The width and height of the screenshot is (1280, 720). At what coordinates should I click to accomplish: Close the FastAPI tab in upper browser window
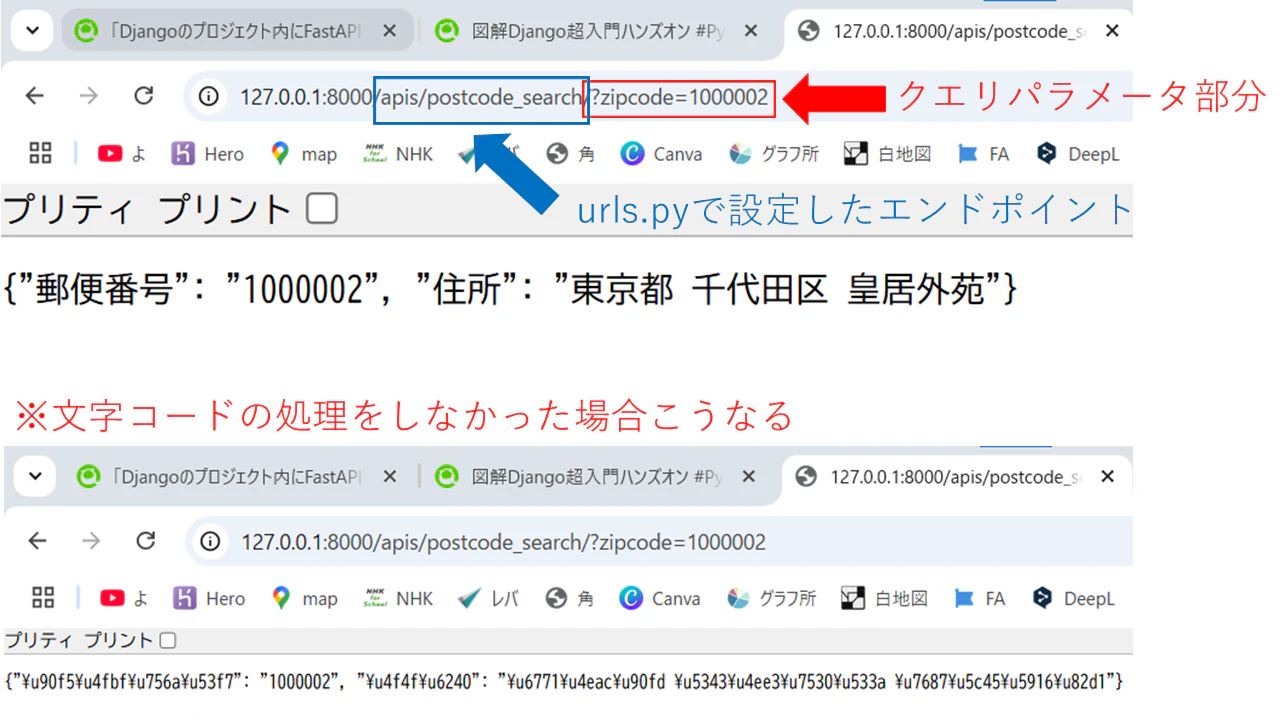[x=389, y=31]
